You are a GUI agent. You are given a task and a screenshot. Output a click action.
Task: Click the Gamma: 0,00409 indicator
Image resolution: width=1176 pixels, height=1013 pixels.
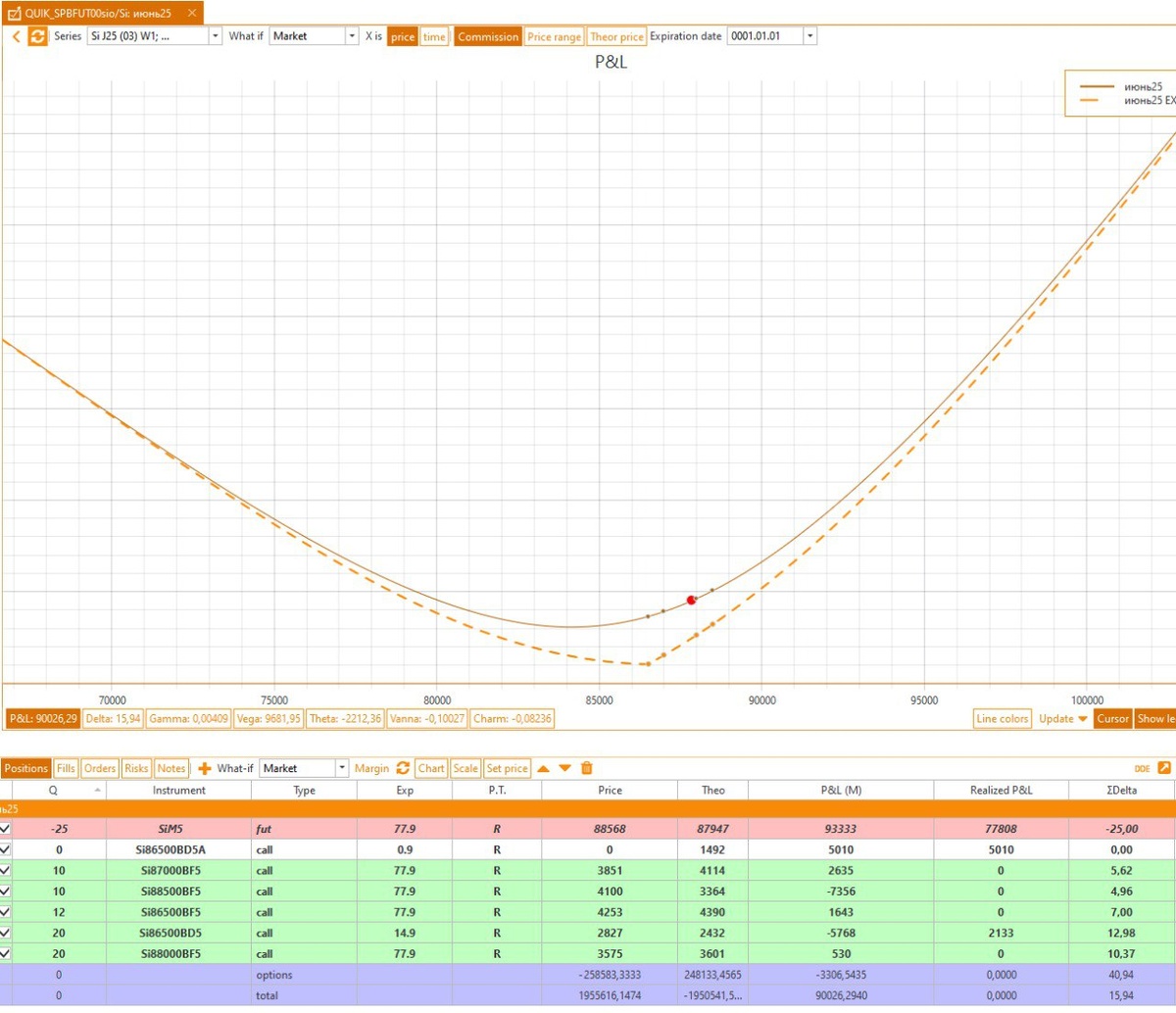tap(189, 719)
